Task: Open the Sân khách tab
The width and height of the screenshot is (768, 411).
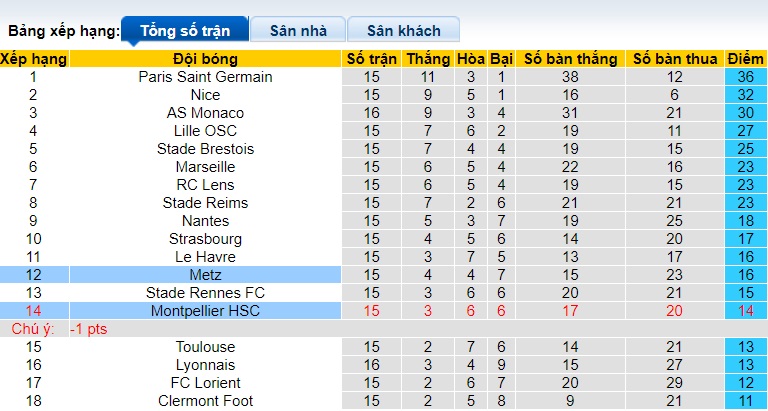Action: 404,30
